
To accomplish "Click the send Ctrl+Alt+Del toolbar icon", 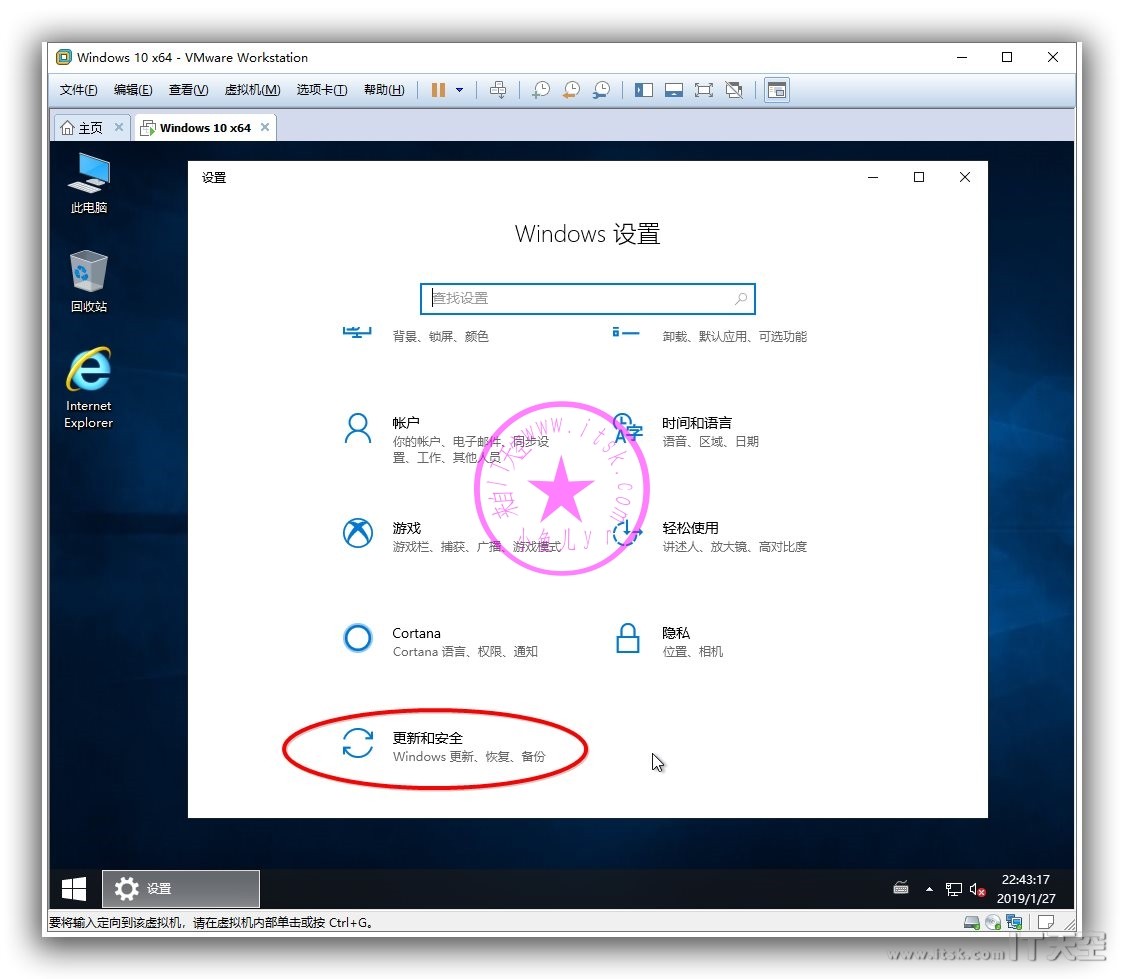I will pos(497,90).
